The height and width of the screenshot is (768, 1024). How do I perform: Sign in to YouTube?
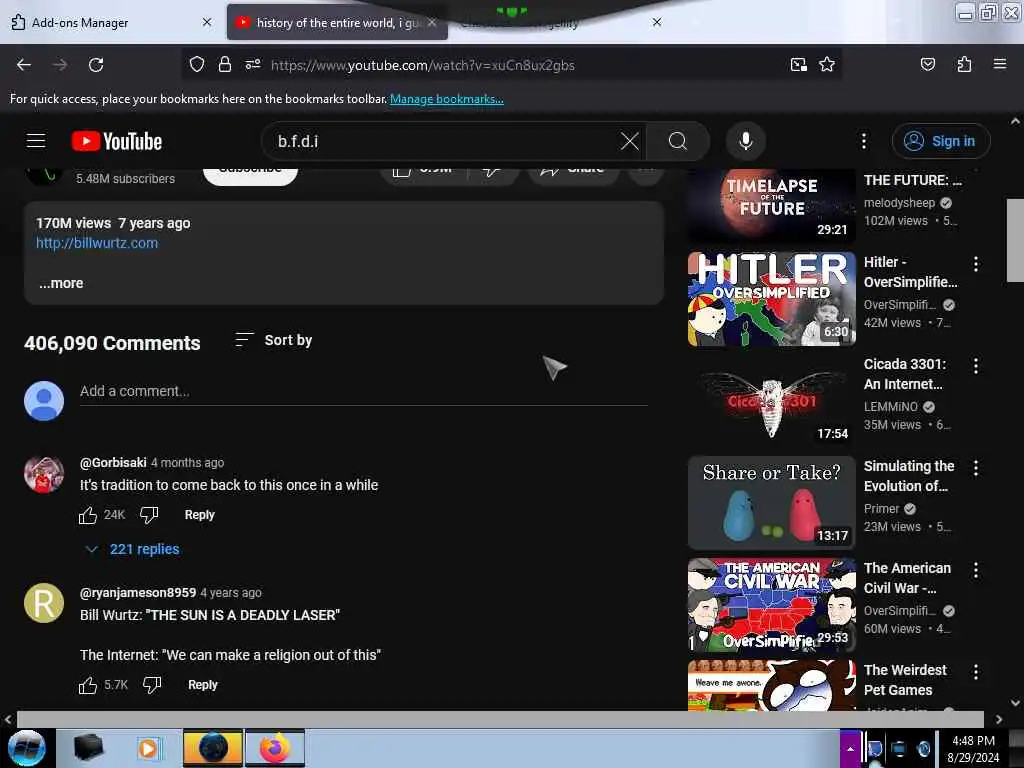pyautogui.click(x=941, y=141)
